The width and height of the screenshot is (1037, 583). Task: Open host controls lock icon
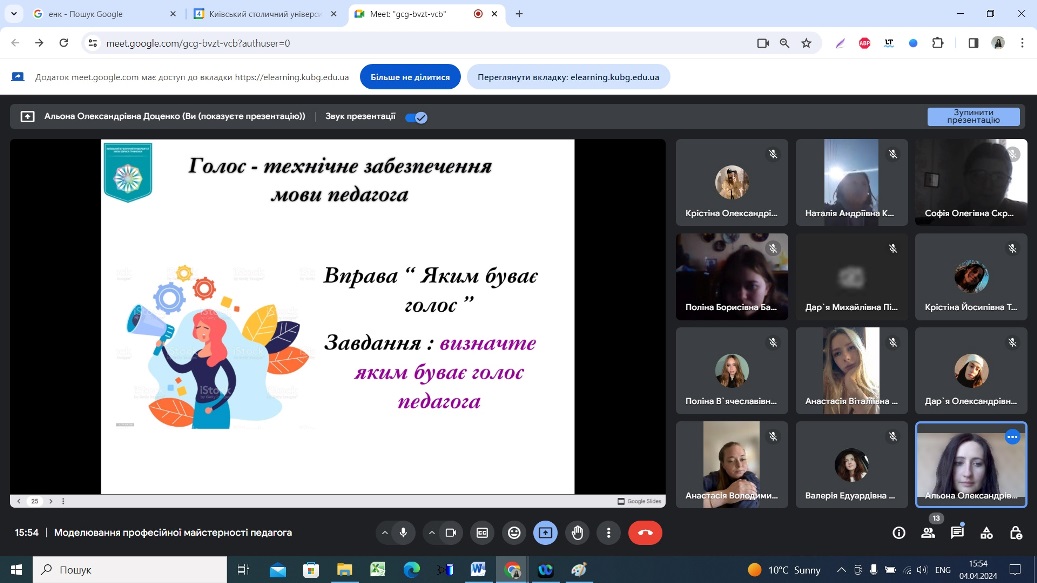[x=1016, y=533]
